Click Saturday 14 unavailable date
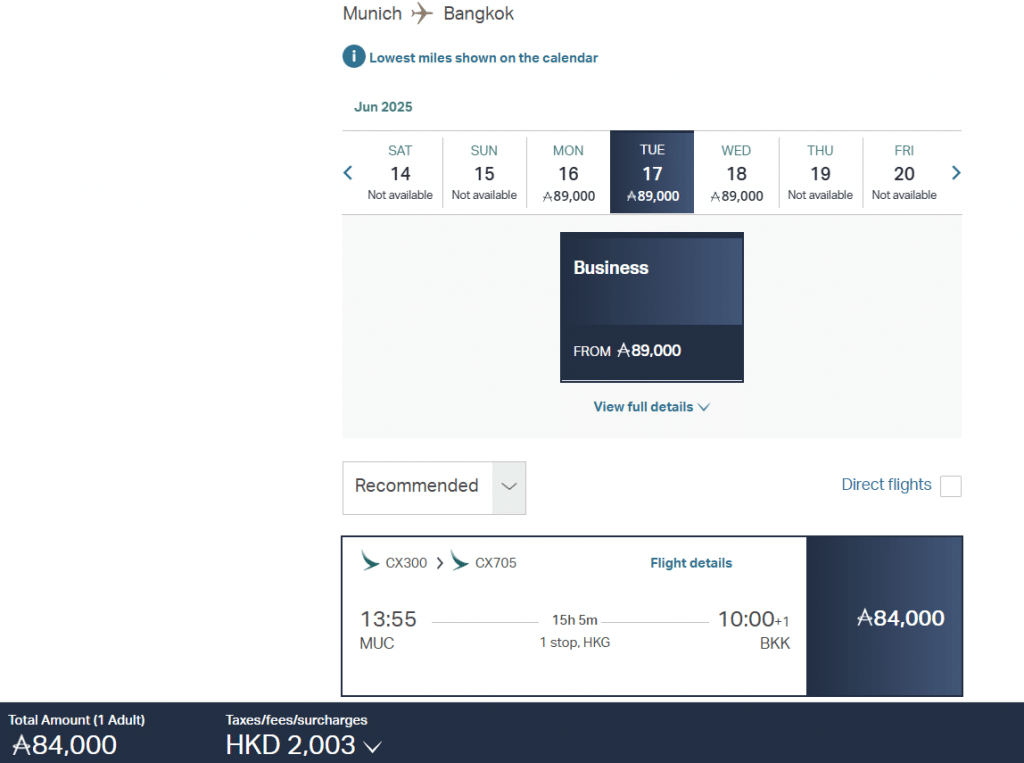Viewport: 1024px width, 763px height. [x=400, y=172]
